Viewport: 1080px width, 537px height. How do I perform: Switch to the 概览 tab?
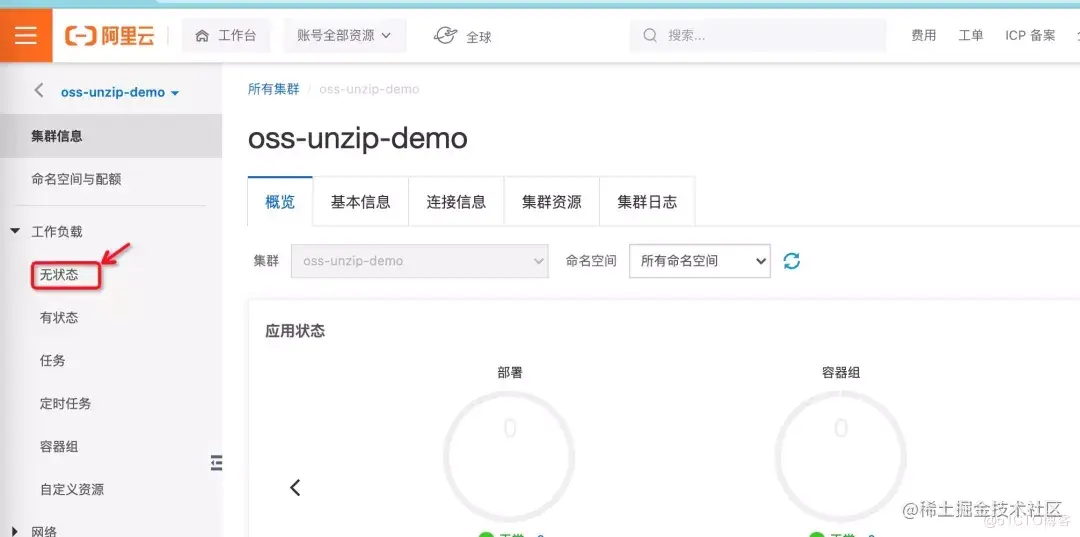pyautogui.click(x=280, y=201)
